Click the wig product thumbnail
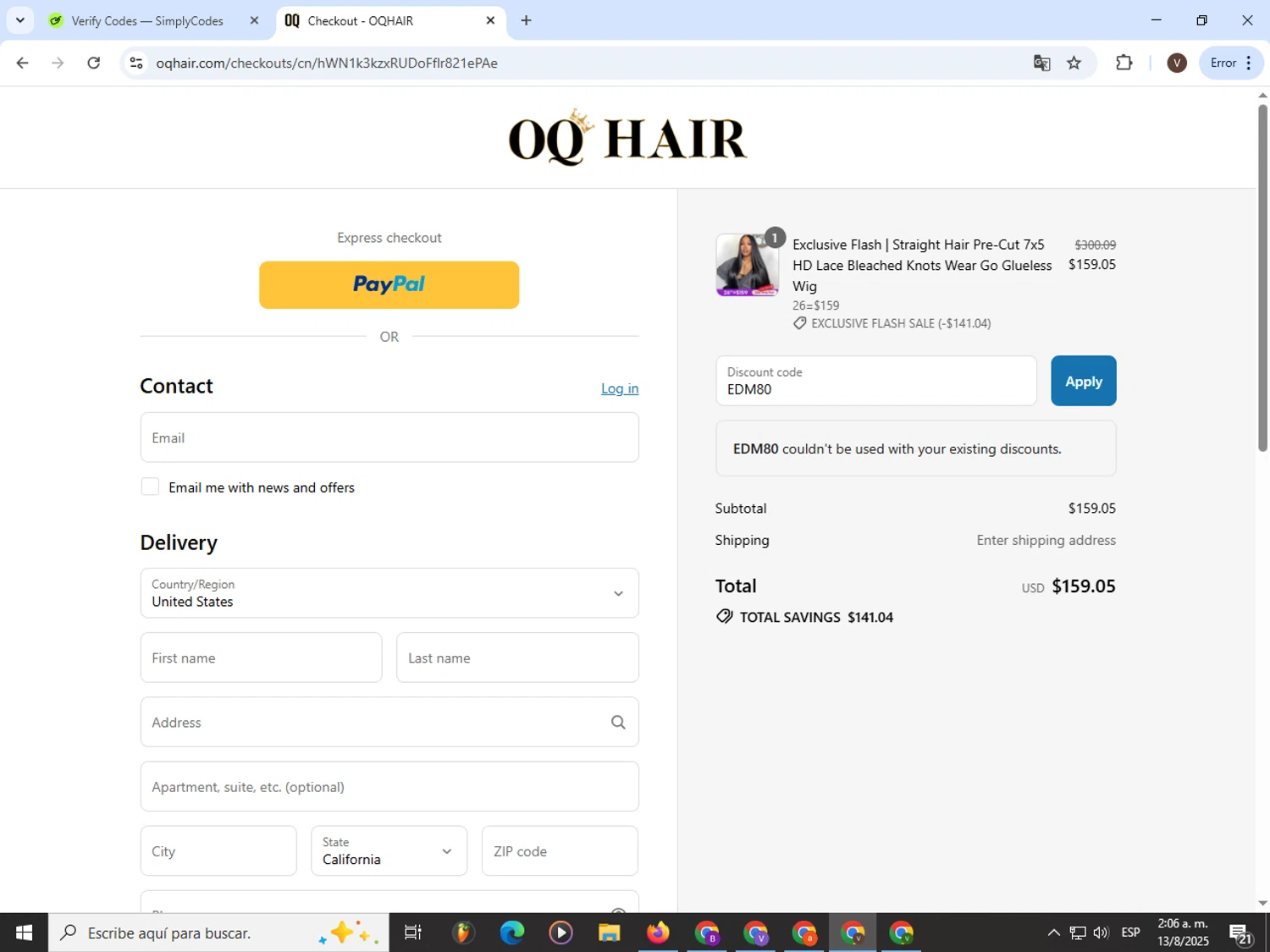 [x=747, y=265]
